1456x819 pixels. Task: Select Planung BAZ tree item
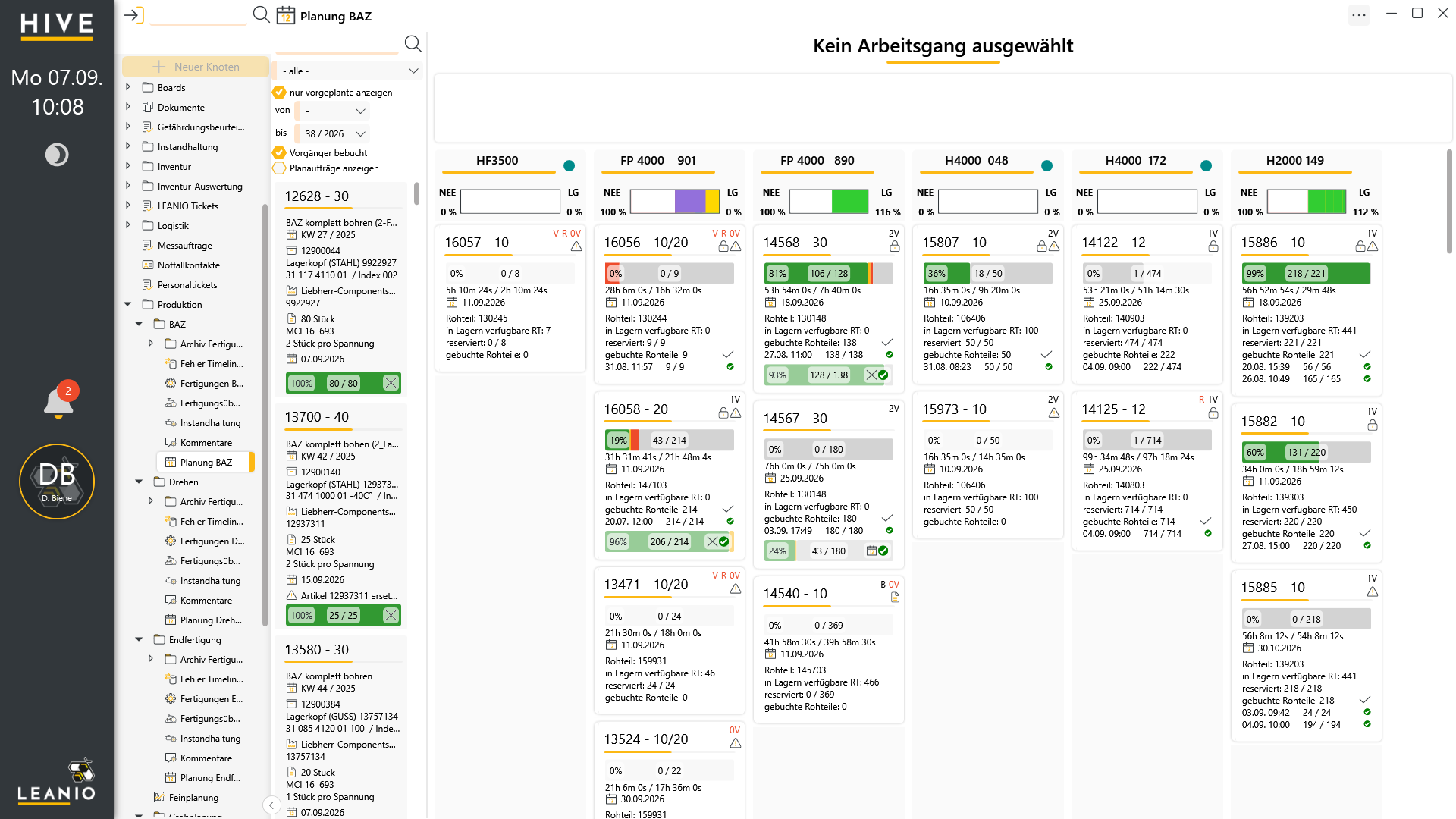pos(206,462)
